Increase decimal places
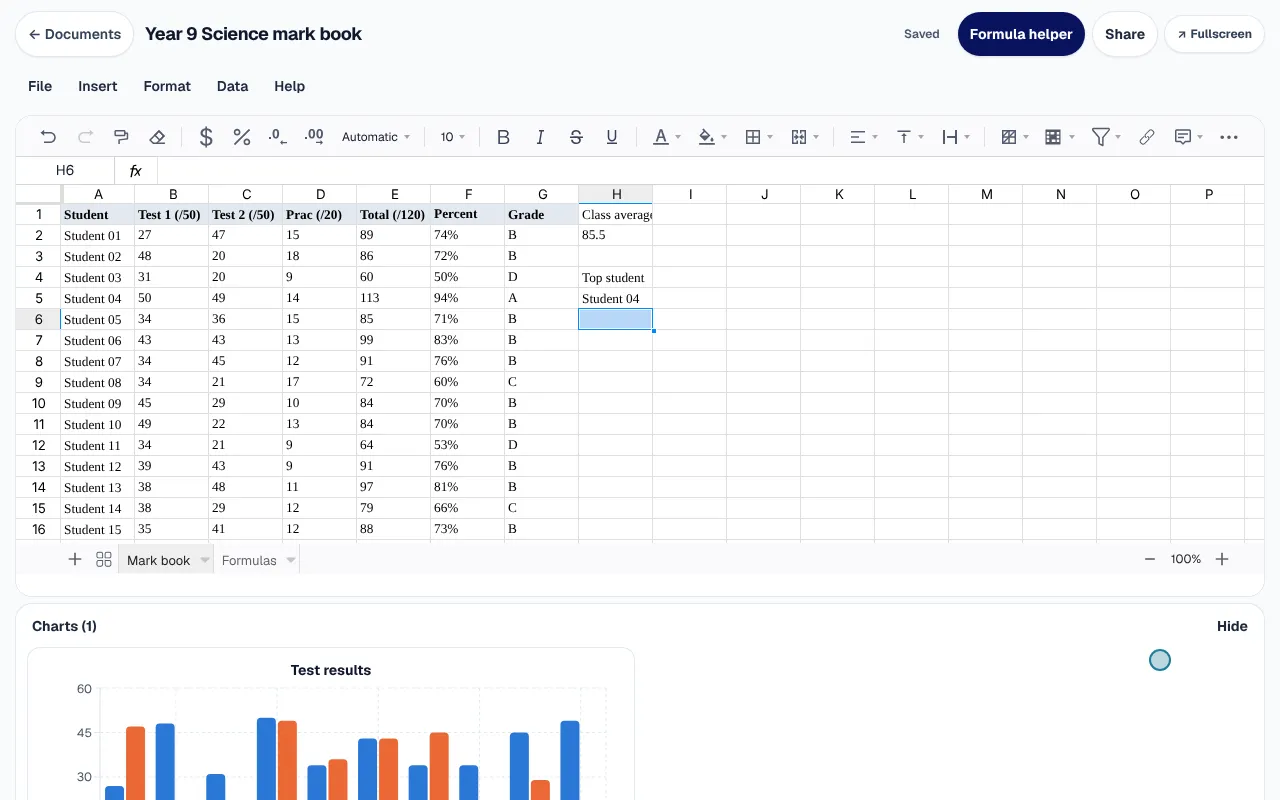This screenshot has width=1280, height=800. (314, 137)
